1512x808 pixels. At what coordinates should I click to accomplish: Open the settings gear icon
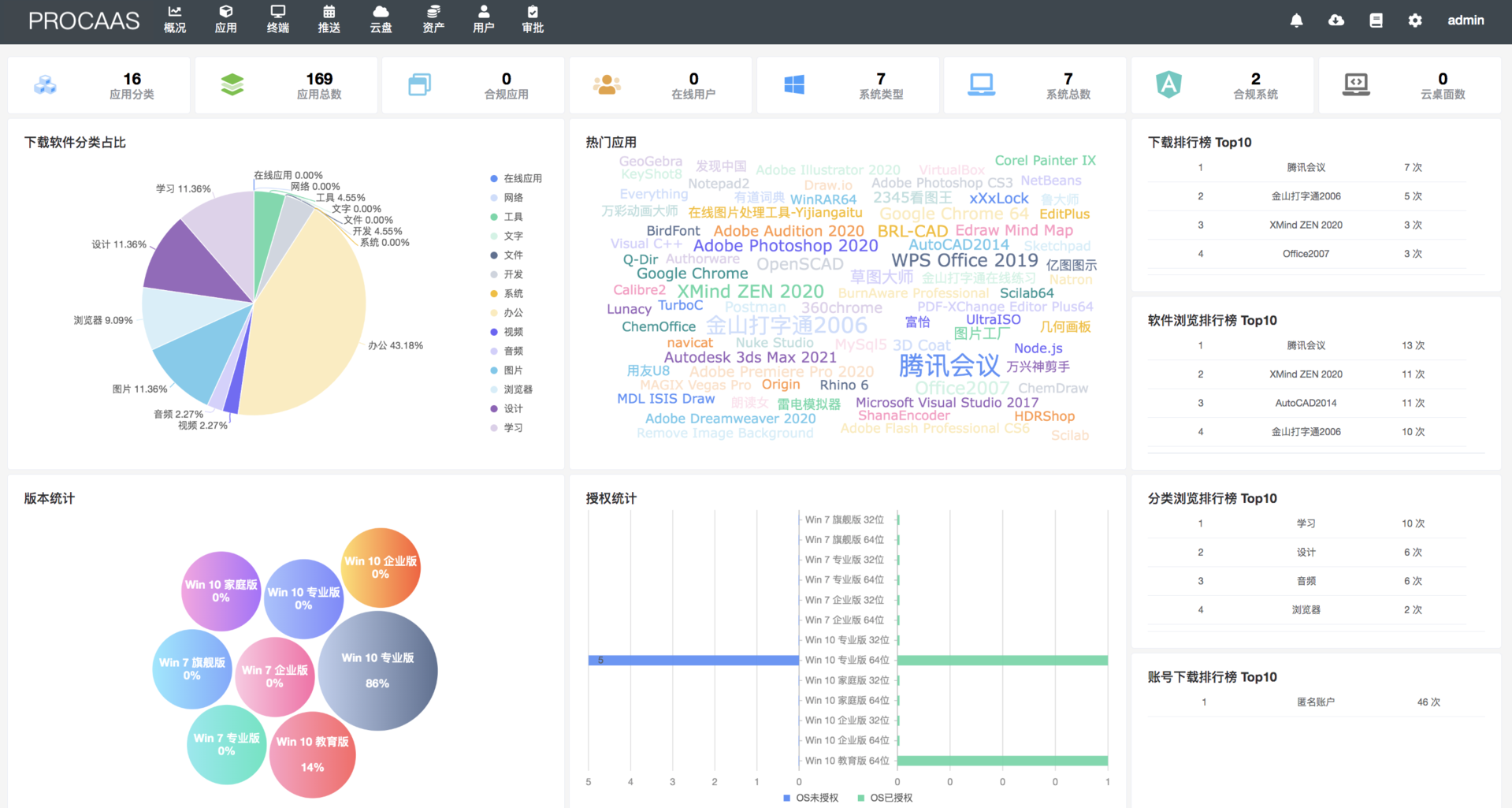1415,20
